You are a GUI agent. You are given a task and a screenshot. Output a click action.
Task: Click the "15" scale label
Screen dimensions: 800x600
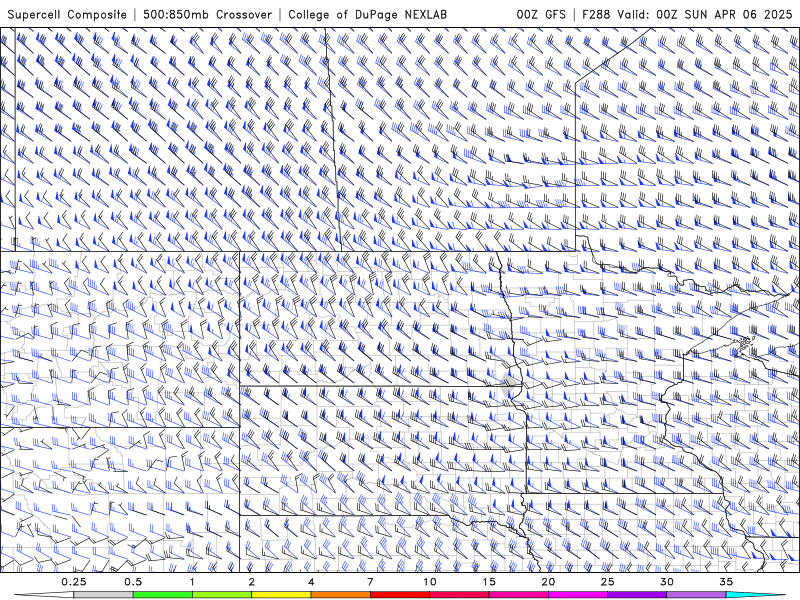pos(489,582)
